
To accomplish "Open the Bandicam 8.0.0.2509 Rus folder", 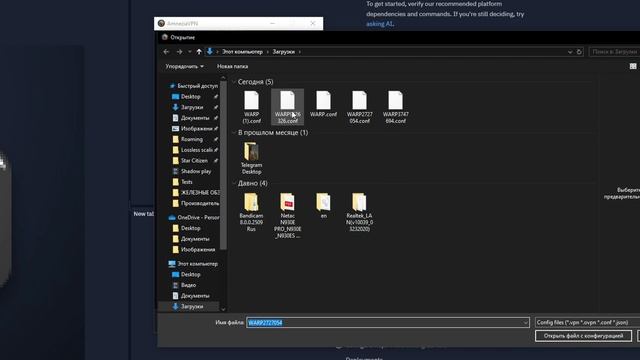I will [251, 212].
